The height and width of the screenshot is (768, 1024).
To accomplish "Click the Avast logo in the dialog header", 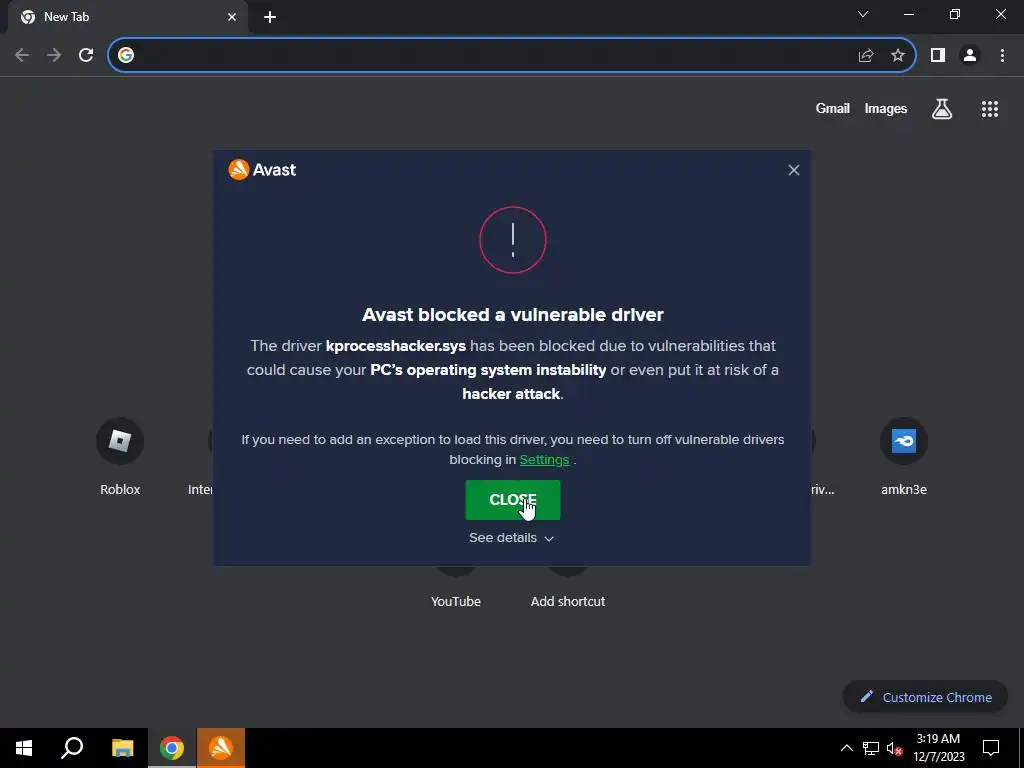I will pos(262,170).
